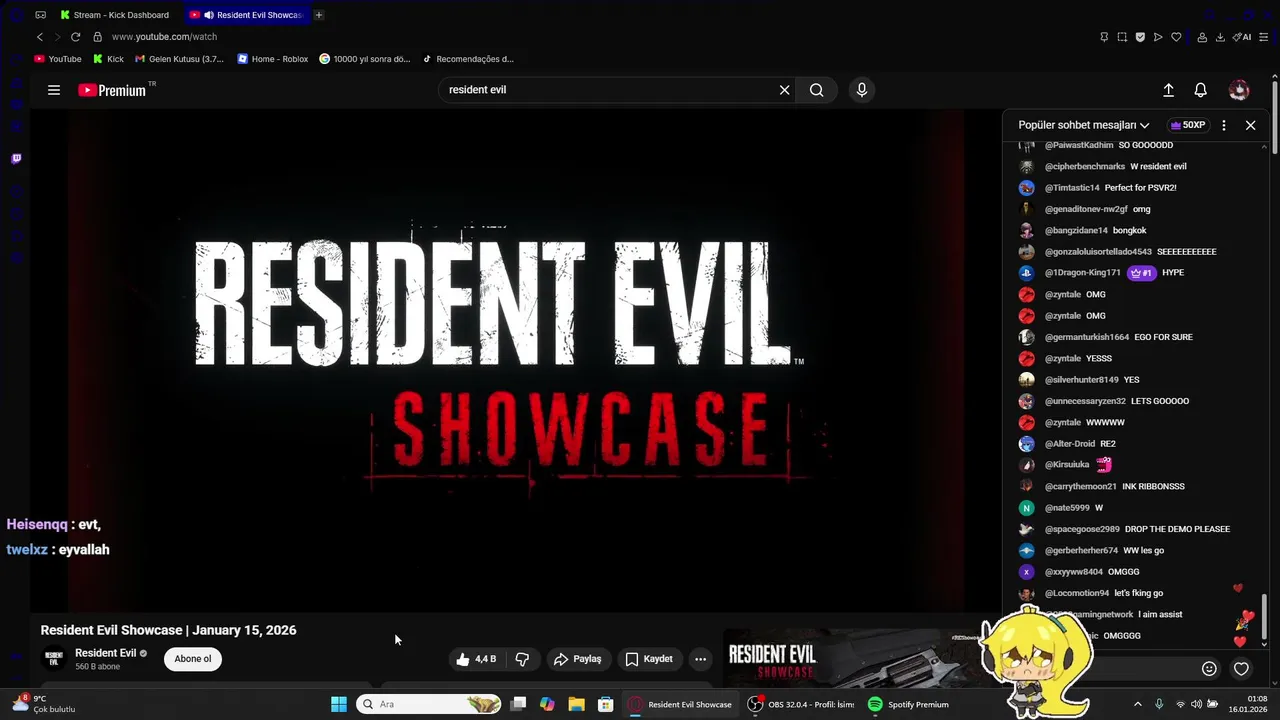Open Windows Start button
This screenshot has width=1280, height=720.
pyautogui.click(x=339, y=704)
